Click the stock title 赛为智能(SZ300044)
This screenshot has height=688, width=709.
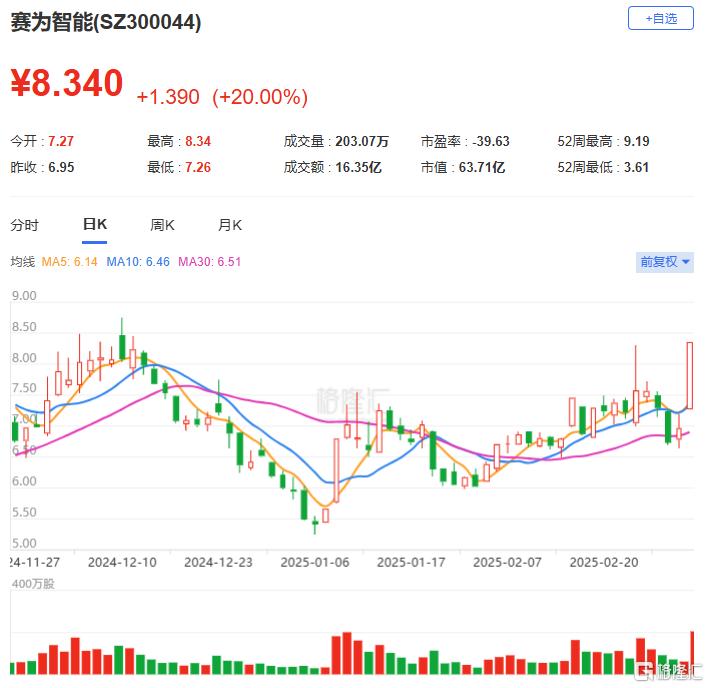pyautogui.click(x=106, y=22)
